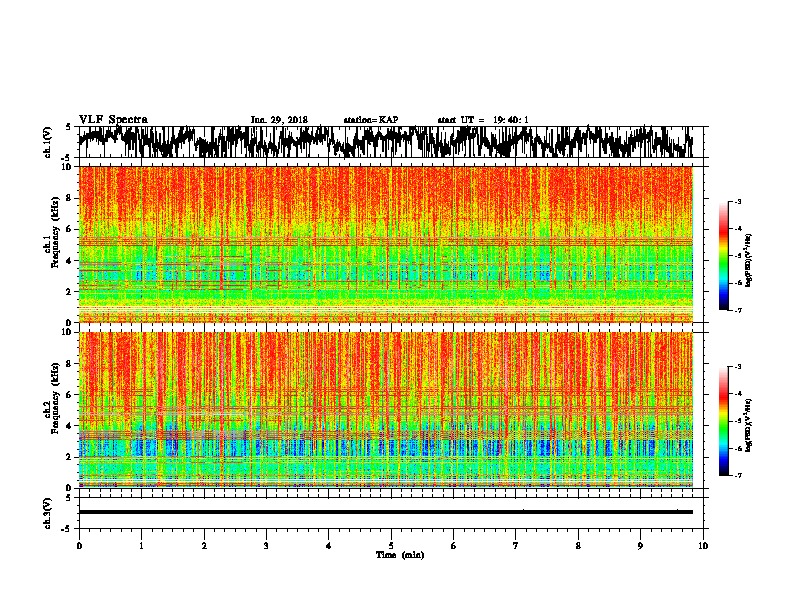Click the "Time (min)" x-axis label
This screenshot has width=792, height=612.
tap(400, 555)
